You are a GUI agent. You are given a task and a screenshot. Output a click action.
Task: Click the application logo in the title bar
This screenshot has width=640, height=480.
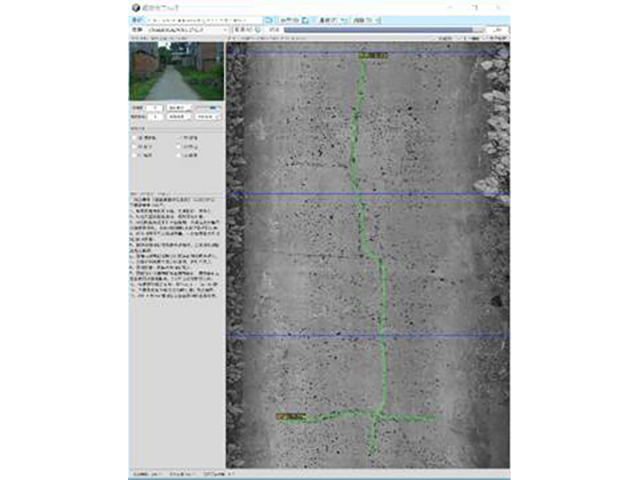click(135, 6)
